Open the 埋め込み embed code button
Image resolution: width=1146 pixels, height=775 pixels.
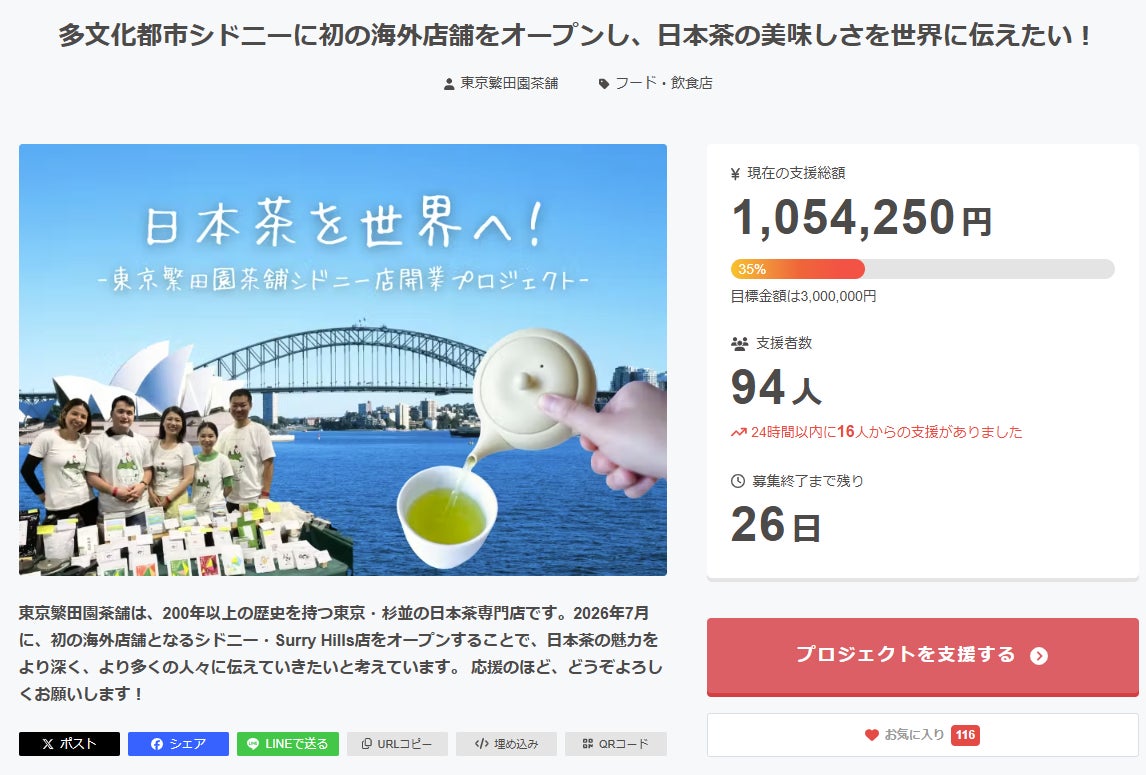pyautogui.click(x=506, y=744)
